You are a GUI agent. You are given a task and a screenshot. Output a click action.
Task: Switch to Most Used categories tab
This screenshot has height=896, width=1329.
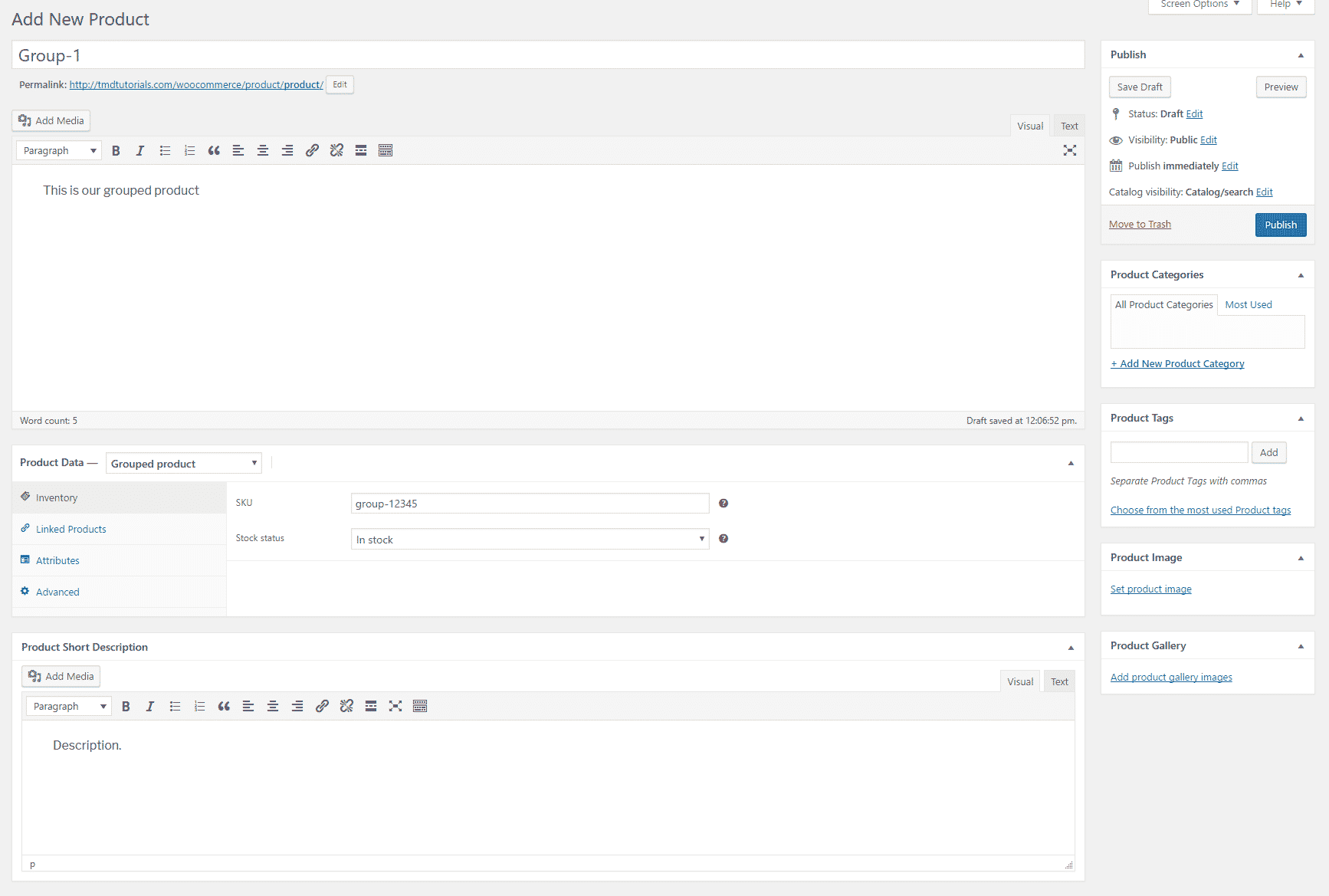tap(1248, 305)
